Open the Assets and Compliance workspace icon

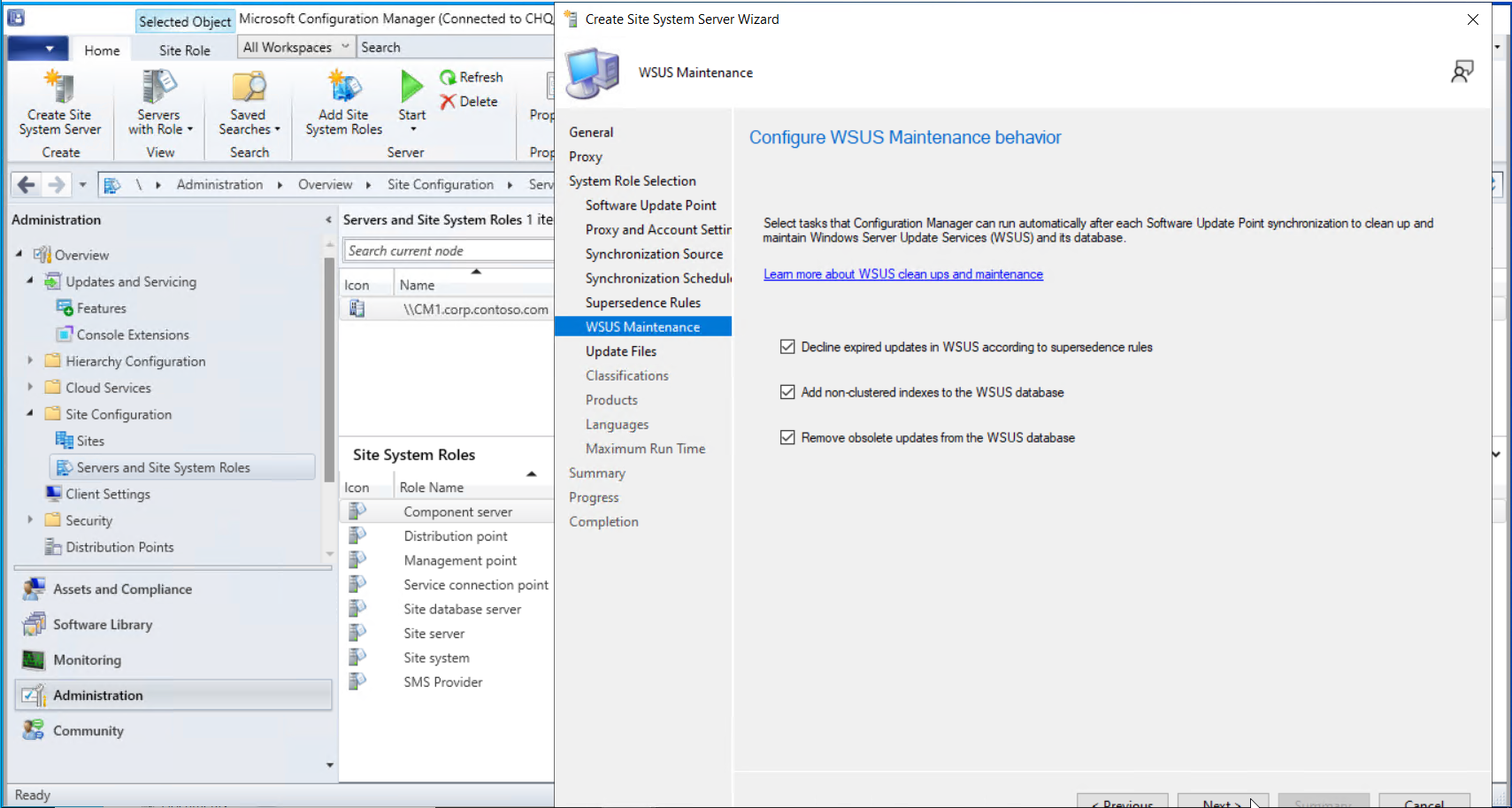pos(34,589)
